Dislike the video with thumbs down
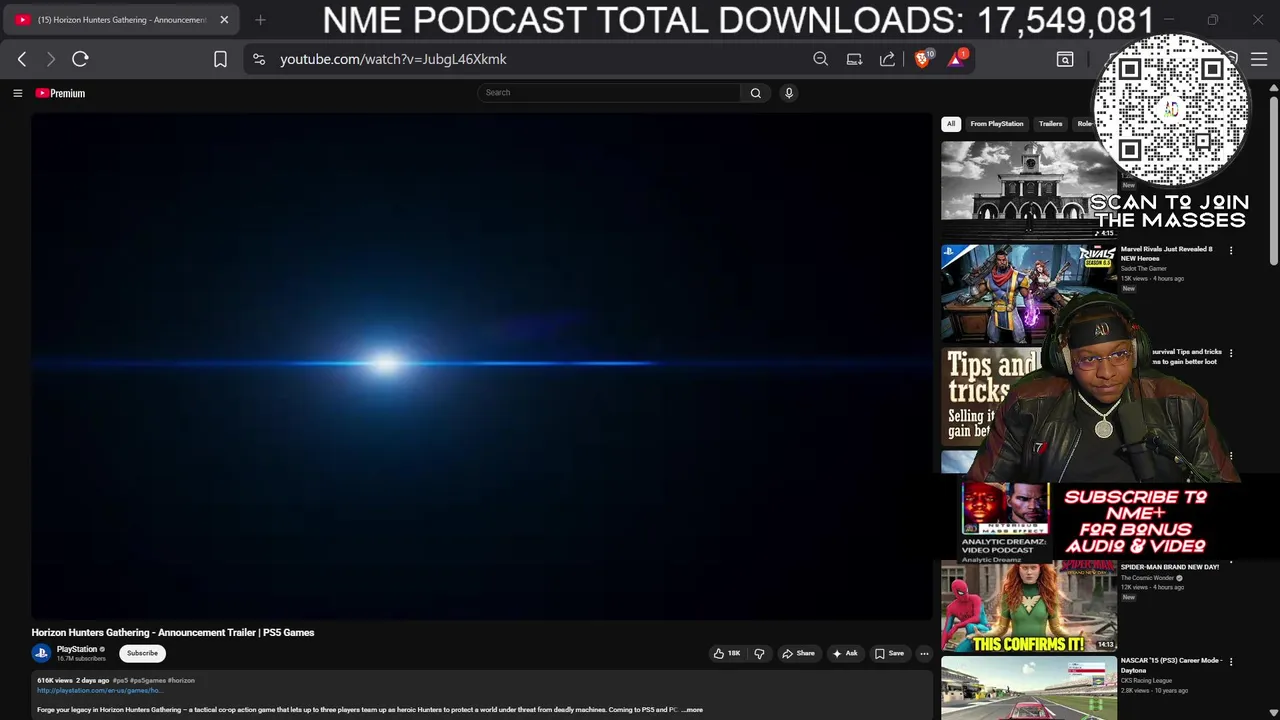This screenshot has height=720, width=1280. point(759,653)
